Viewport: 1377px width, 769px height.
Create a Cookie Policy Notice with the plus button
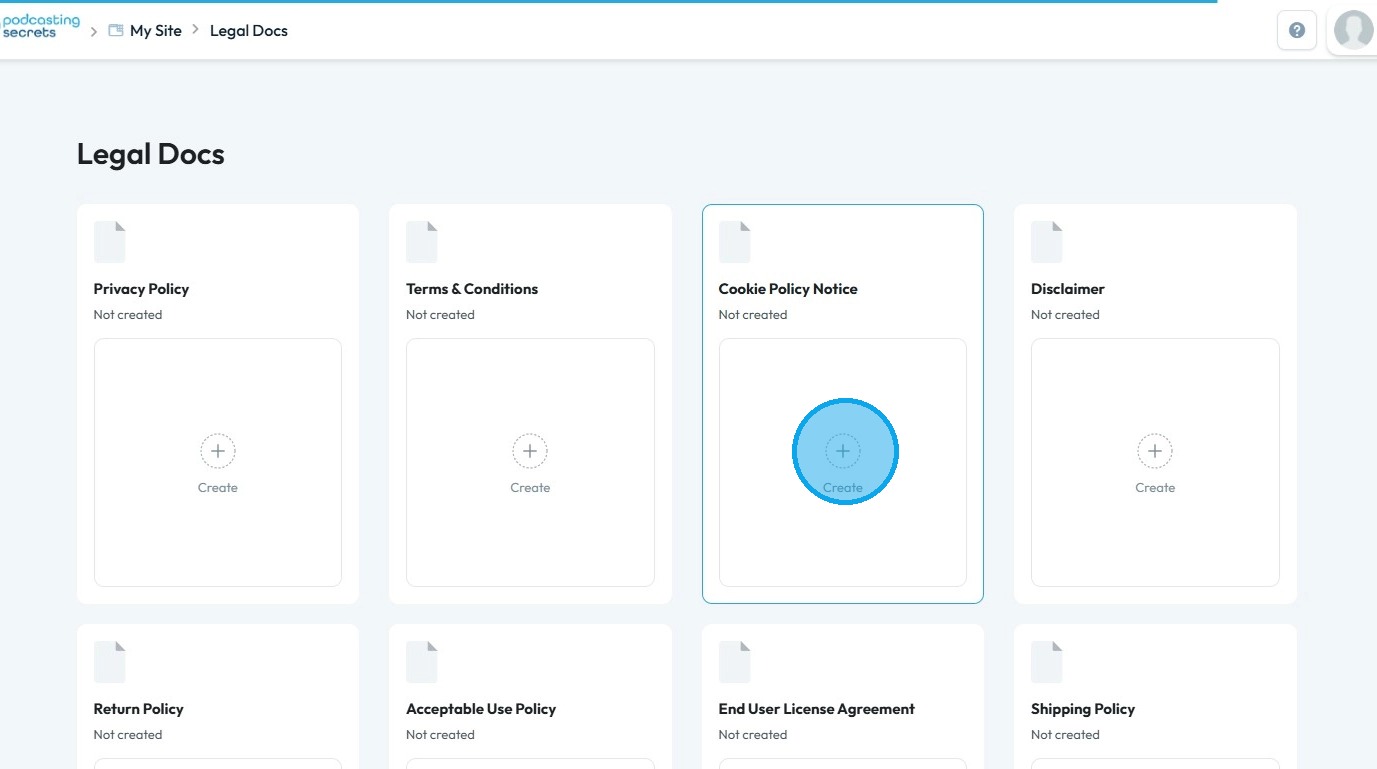point(843,451)
